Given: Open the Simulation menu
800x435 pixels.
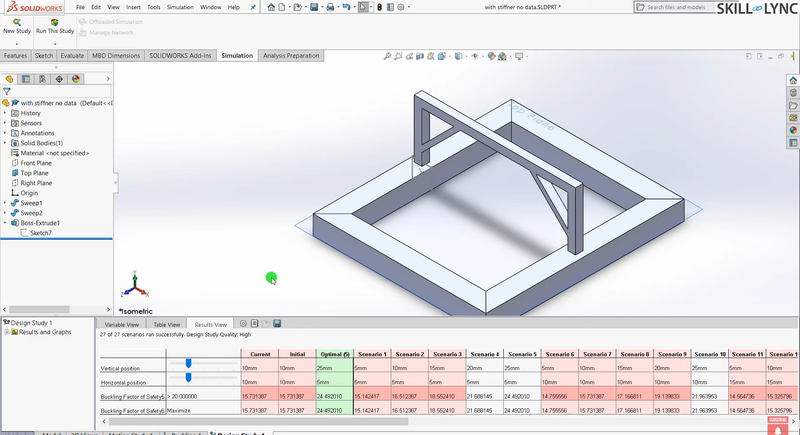Looking at the screenshot, I should click(x=180, y=7).
